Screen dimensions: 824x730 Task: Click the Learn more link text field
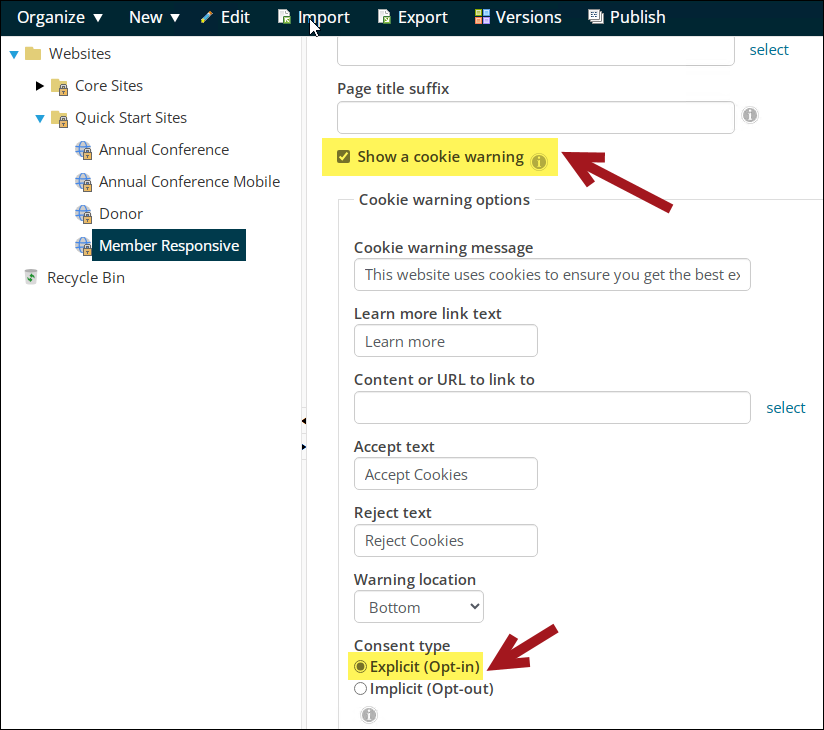[x=446, y=341]
